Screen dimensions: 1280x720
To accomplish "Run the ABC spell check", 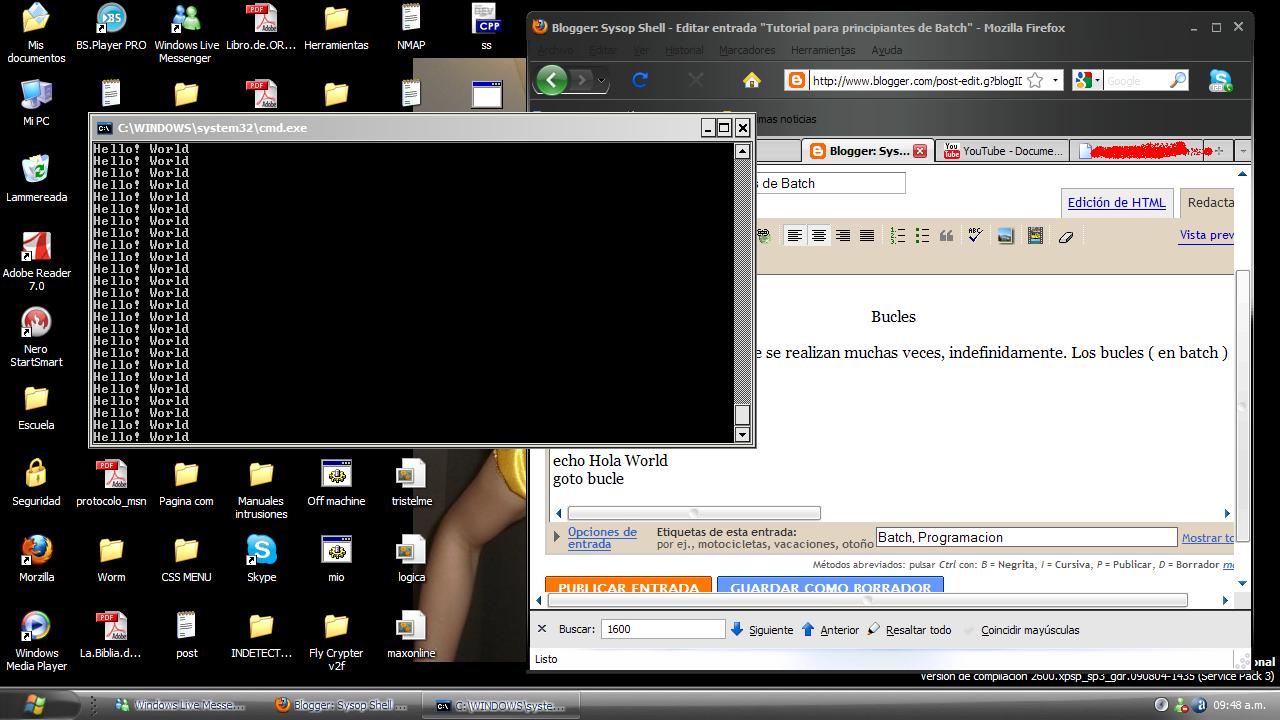I will click(975, 236).
